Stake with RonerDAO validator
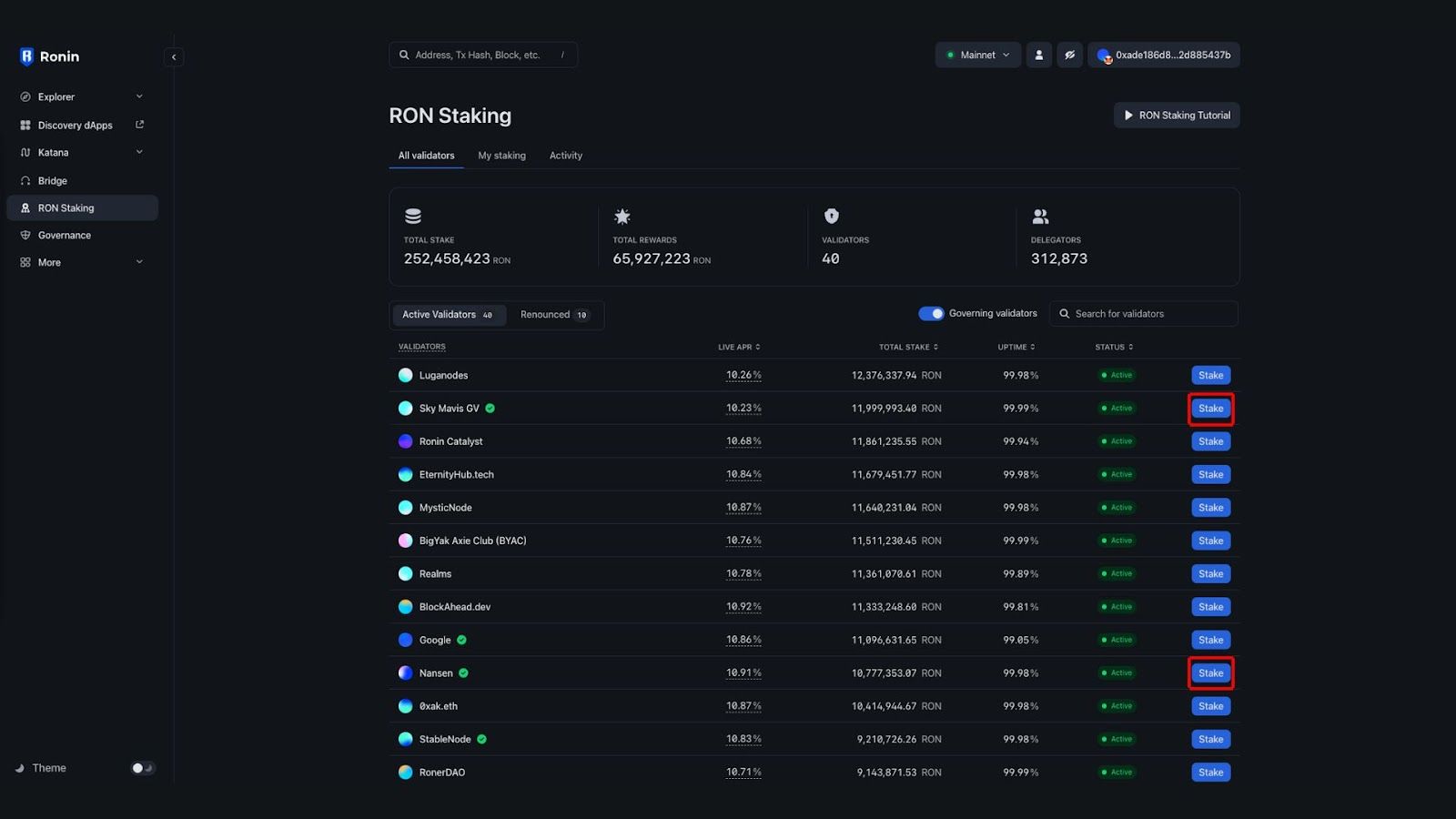This screenshot has width=1456, height=819. tap(1211, 773)
